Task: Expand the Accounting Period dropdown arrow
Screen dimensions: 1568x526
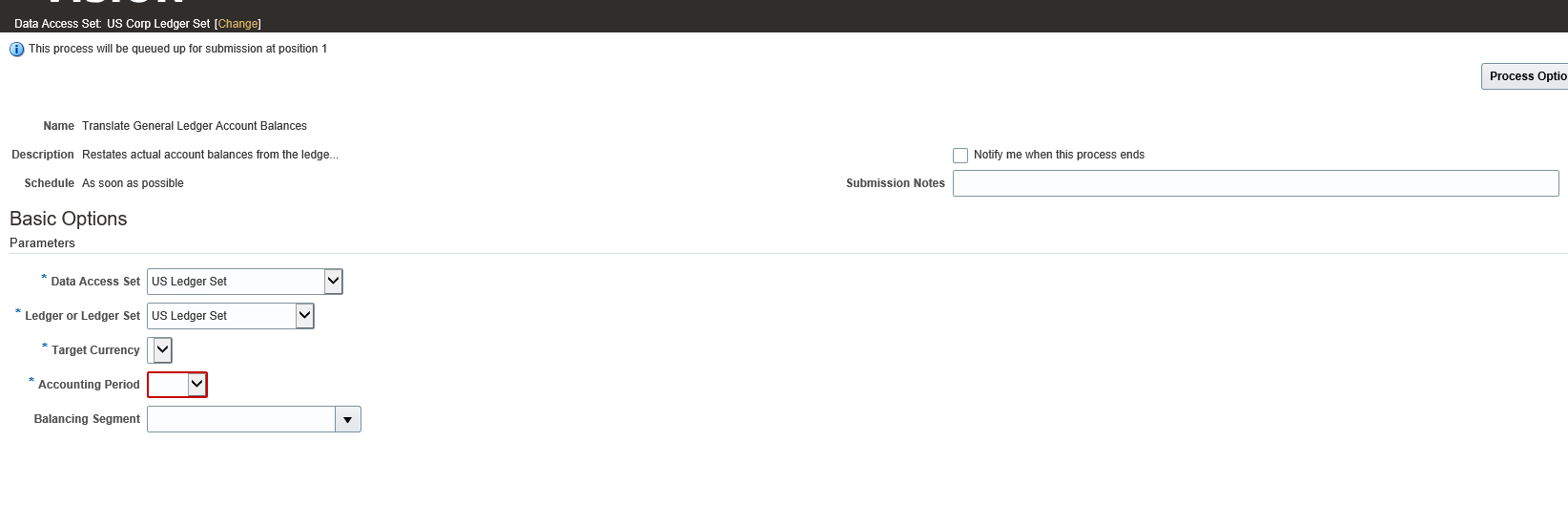Action: (196, 385)
